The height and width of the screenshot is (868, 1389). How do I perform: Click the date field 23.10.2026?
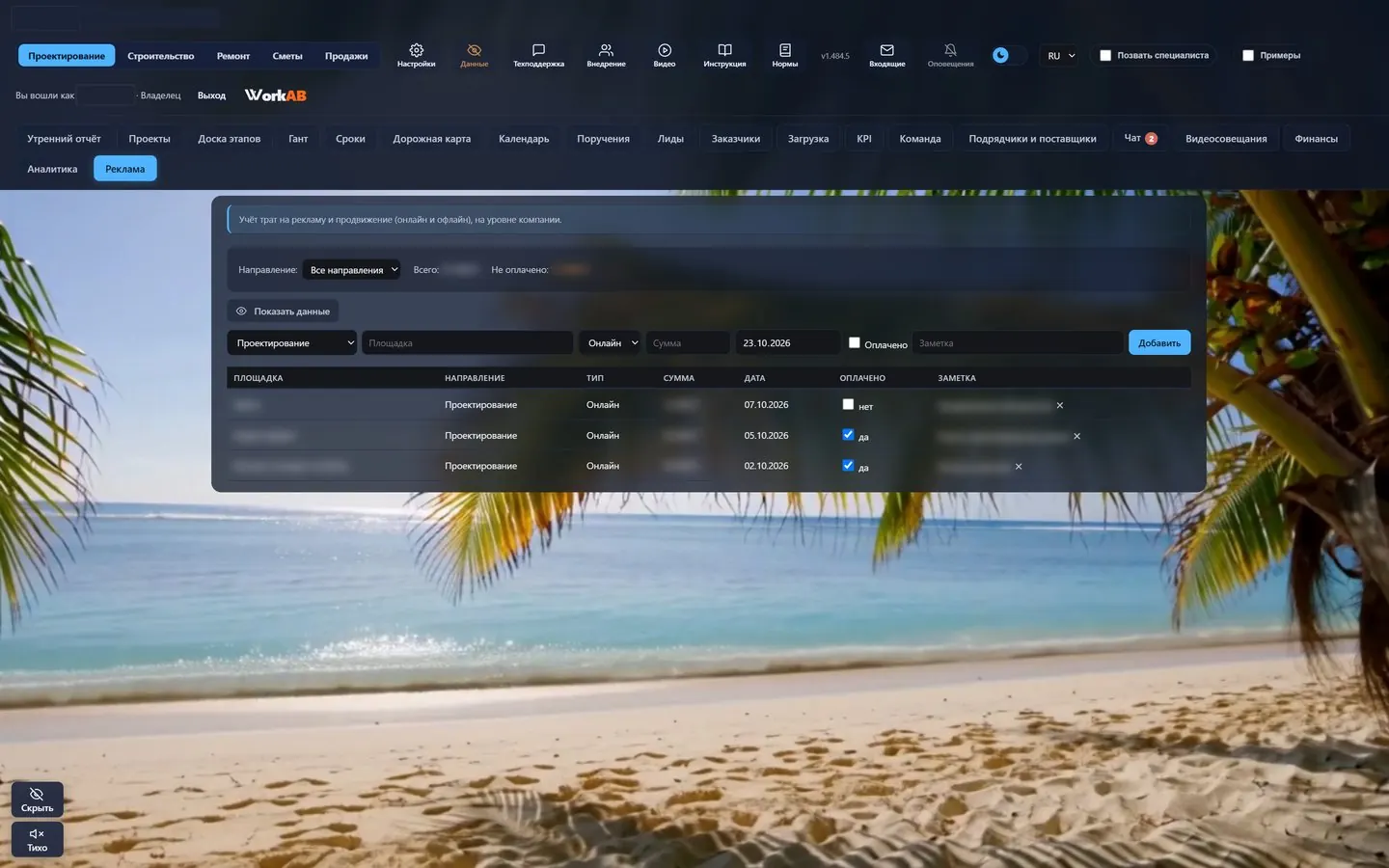click(788, 342)
